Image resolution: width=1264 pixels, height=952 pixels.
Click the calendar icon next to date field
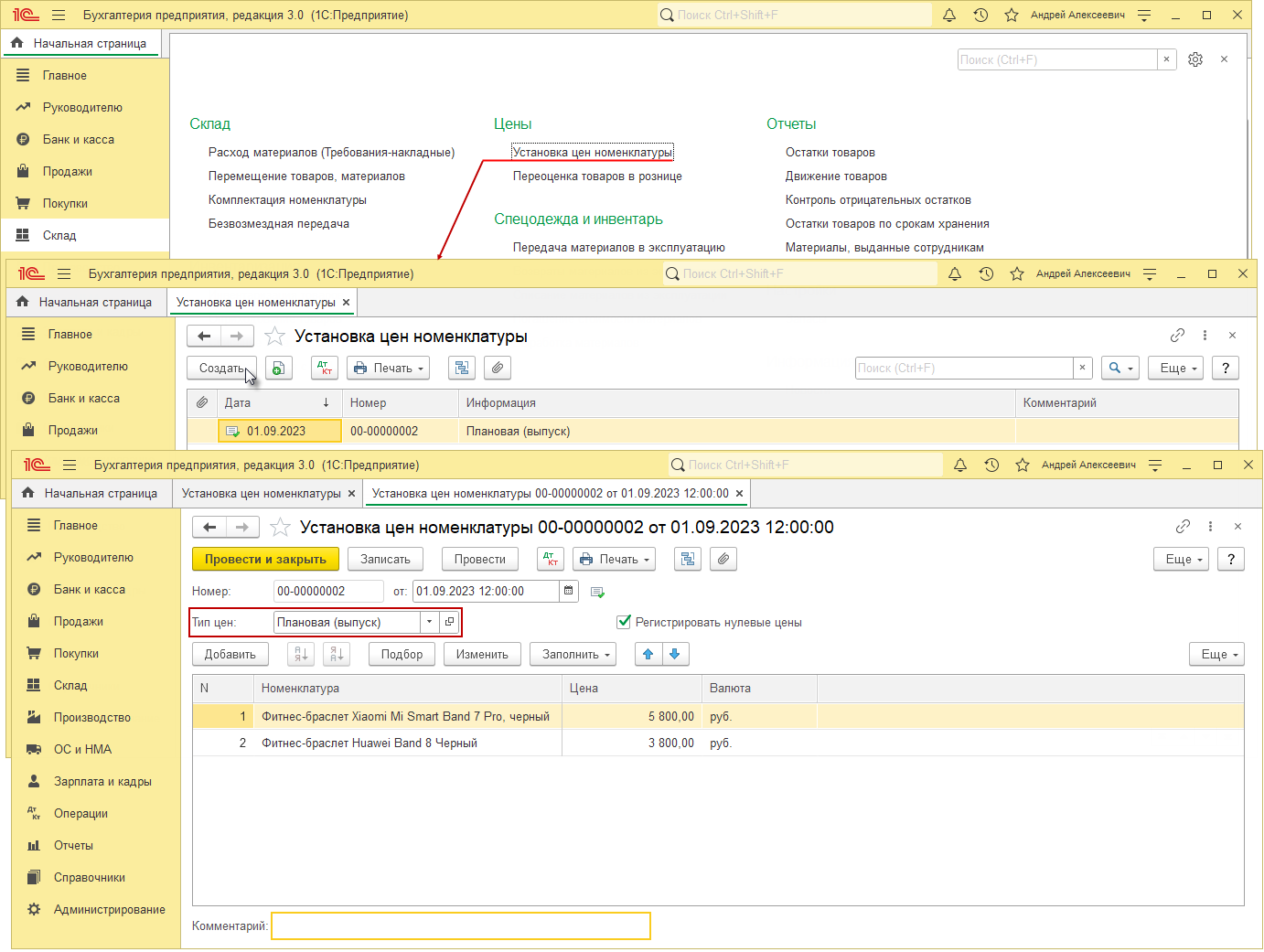pos(569,592)
